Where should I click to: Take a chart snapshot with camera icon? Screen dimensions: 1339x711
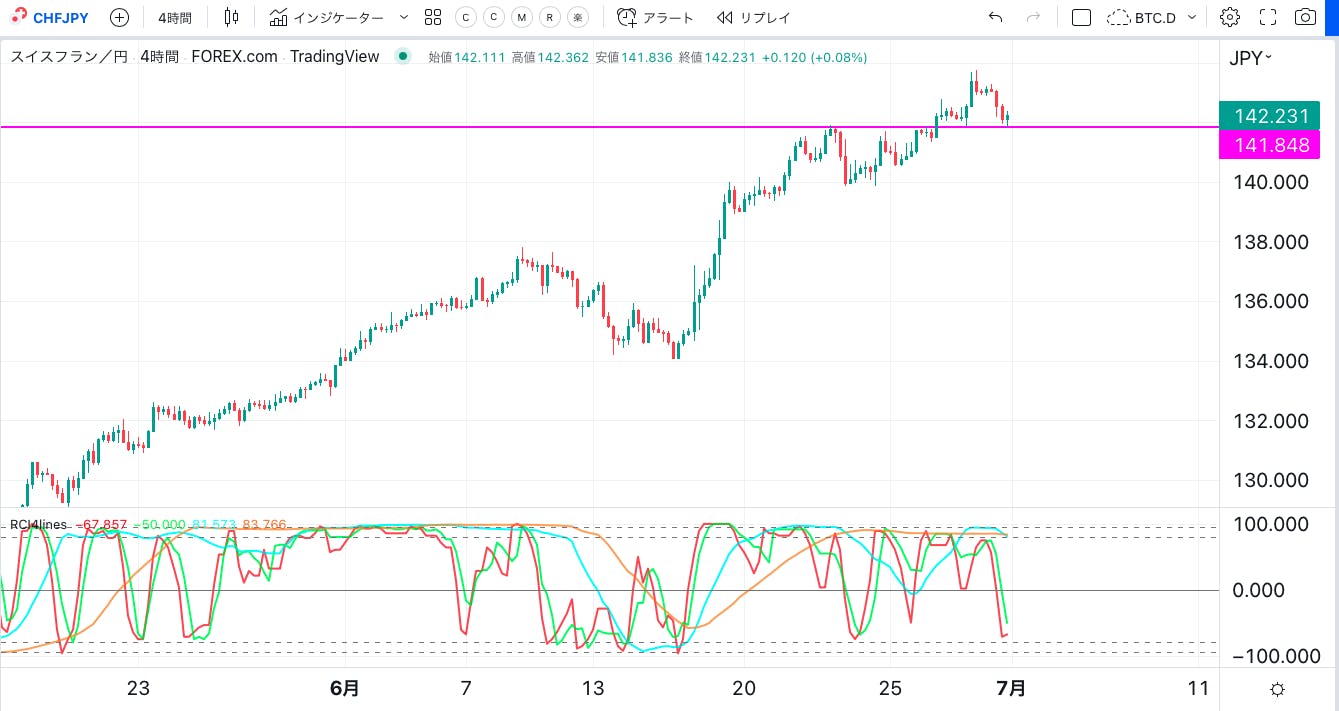[1305, 17]
